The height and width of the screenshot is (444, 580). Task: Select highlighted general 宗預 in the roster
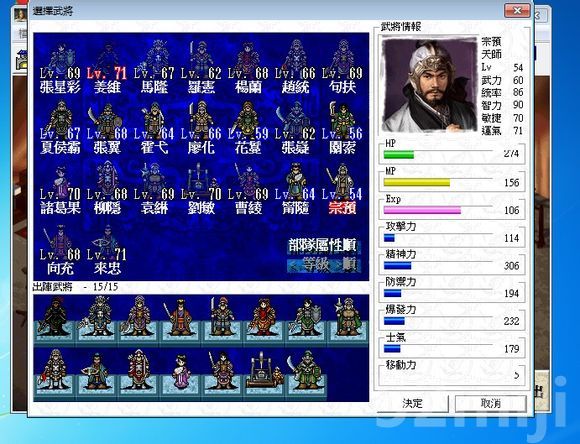342,188
